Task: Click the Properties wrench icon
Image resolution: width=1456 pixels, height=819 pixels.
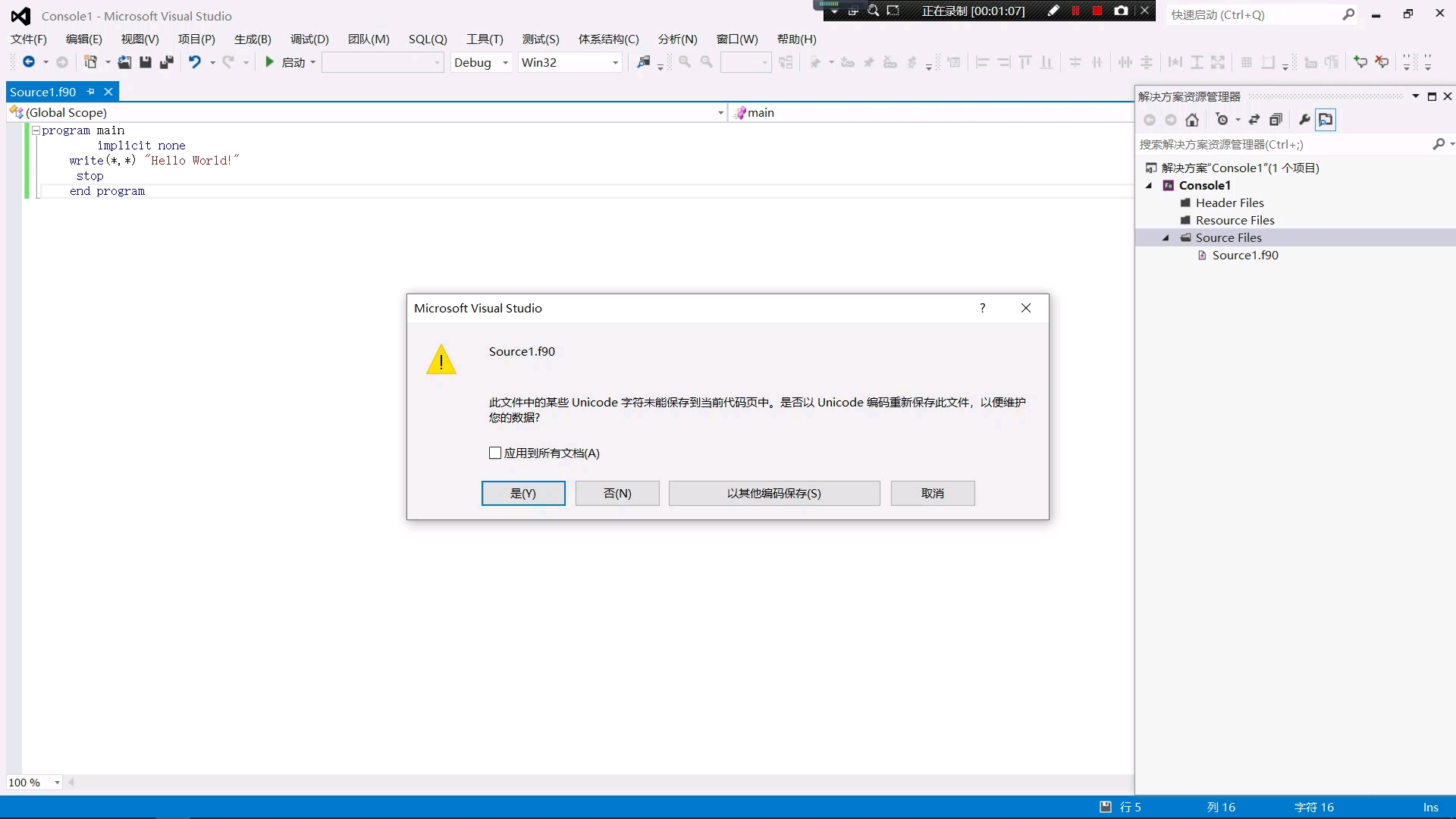Action: 1304,120
